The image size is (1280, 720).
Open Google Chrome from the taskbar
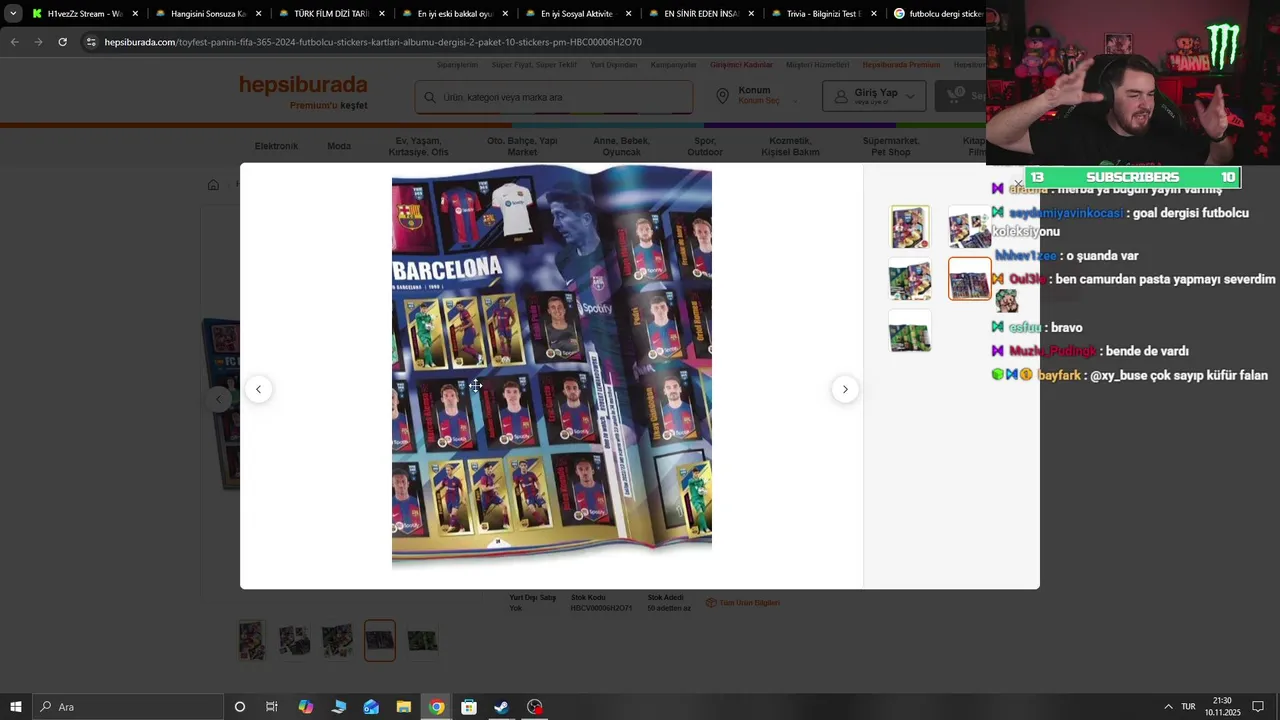click(437, 707)
